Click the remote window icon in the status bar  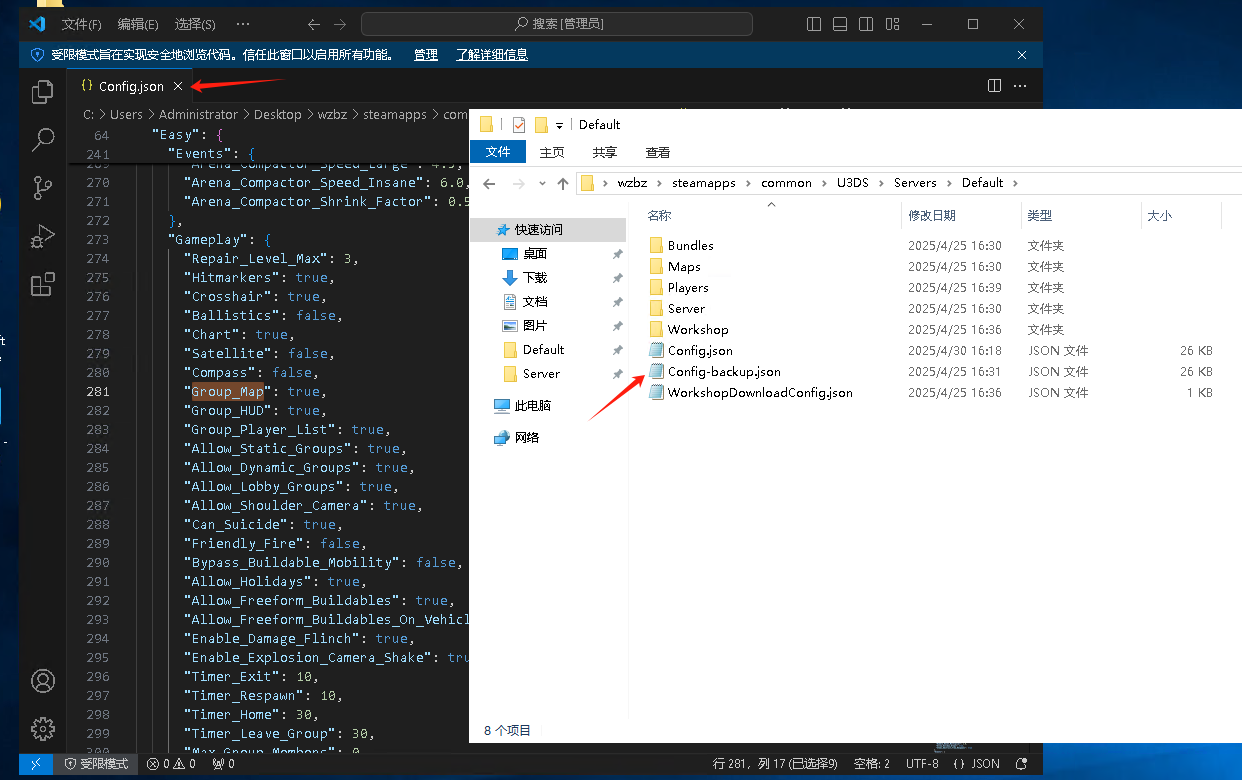[x=37, y=764]
